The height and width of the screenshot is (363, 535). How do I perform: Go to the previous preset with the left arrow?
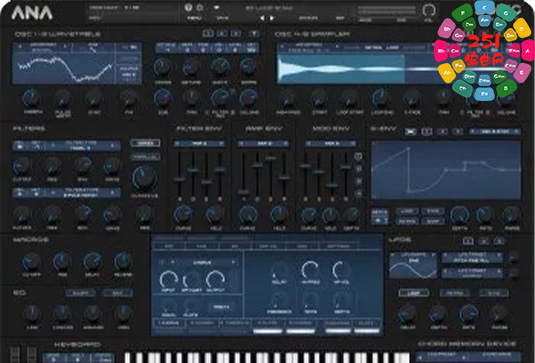click(262, 18)
